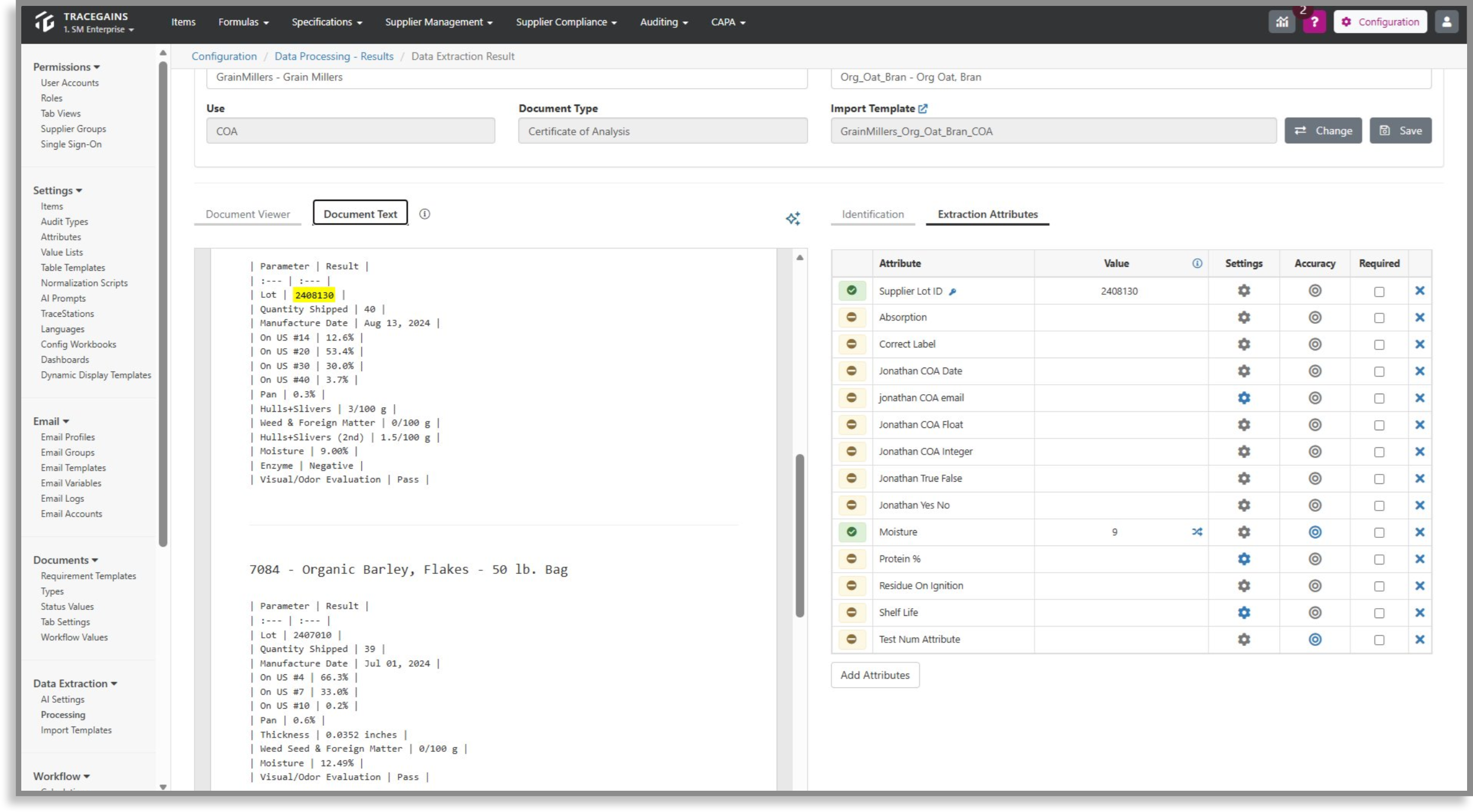
Task: Check Required for Jonathan COA Float
Action: tap(1379, 426)
